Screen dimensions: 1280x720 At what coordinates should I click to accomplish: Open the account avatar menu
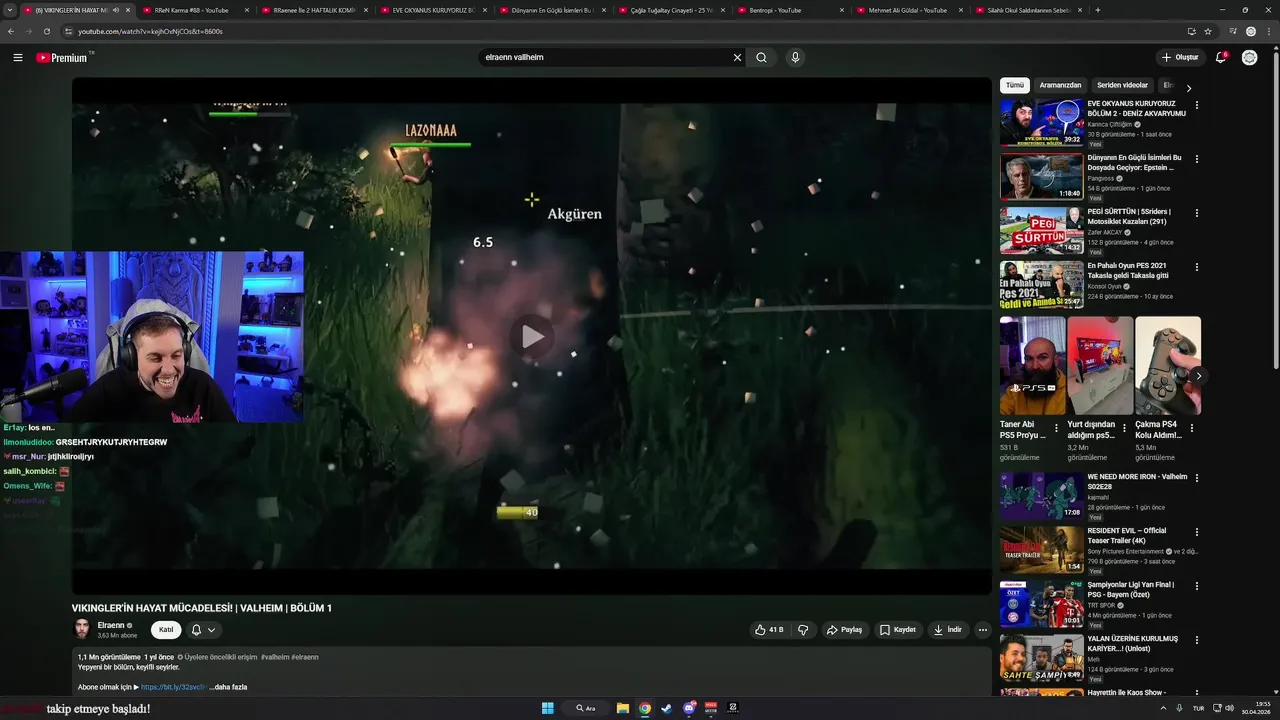(1249, 57)
